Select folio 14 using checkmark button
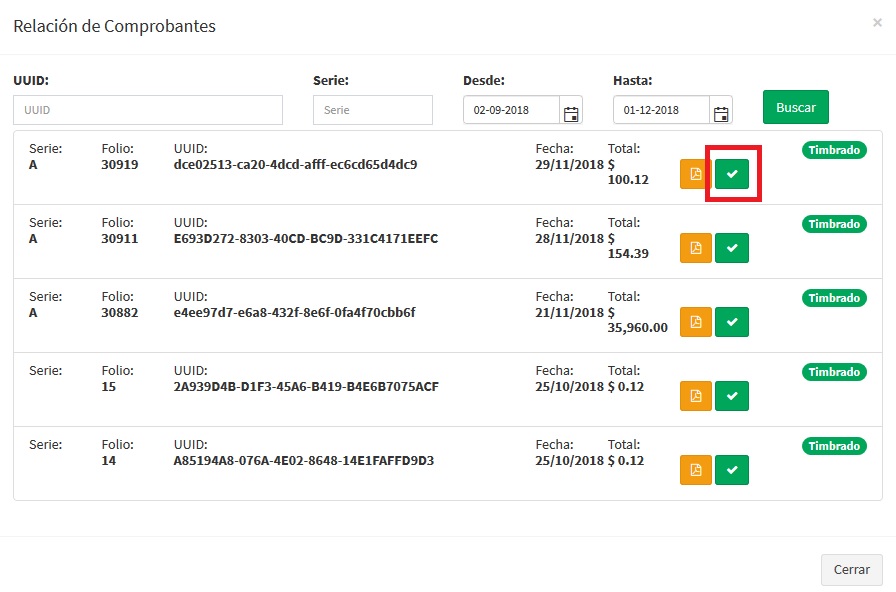Screen dimensions: 896x592 point(732,470)
